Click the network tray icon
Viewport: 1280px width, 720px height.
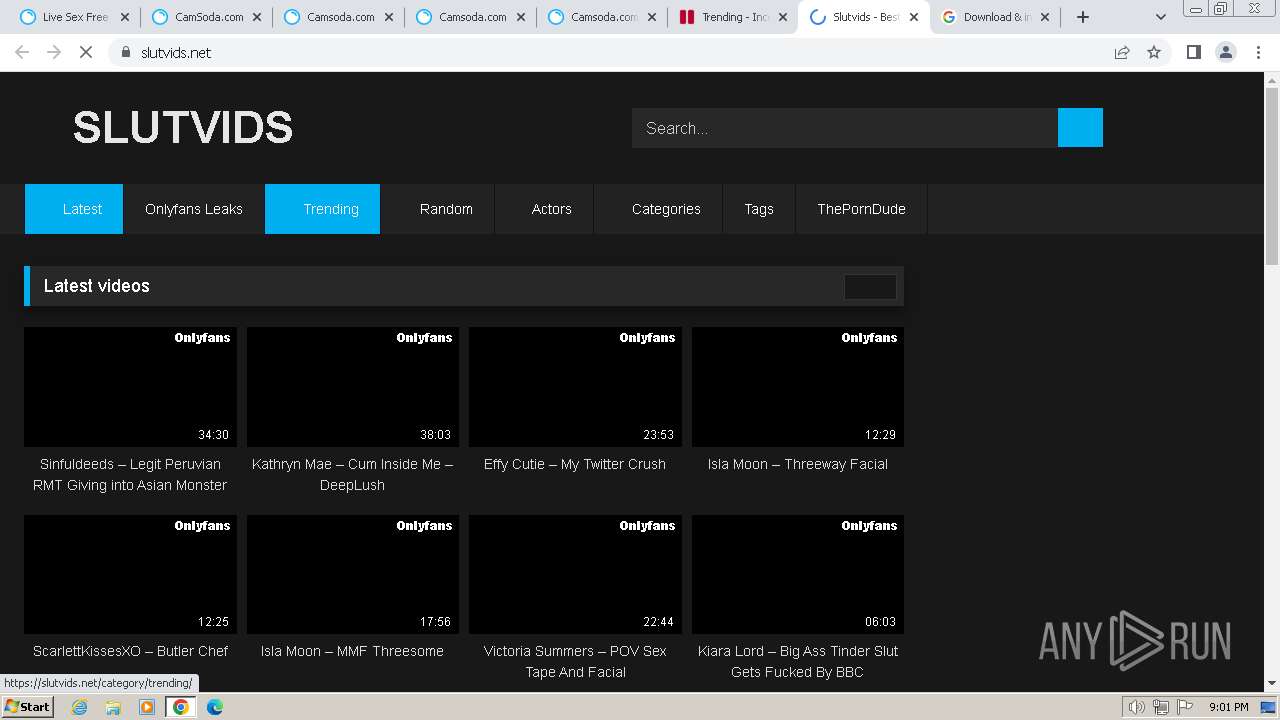(x=1161, y=707)
